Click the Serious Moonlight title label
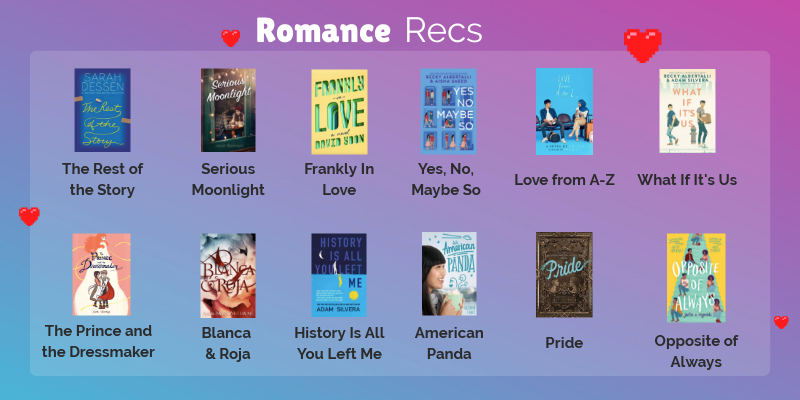Image resolution: width=800 pixels, height=400 pixels. [228, 179]
